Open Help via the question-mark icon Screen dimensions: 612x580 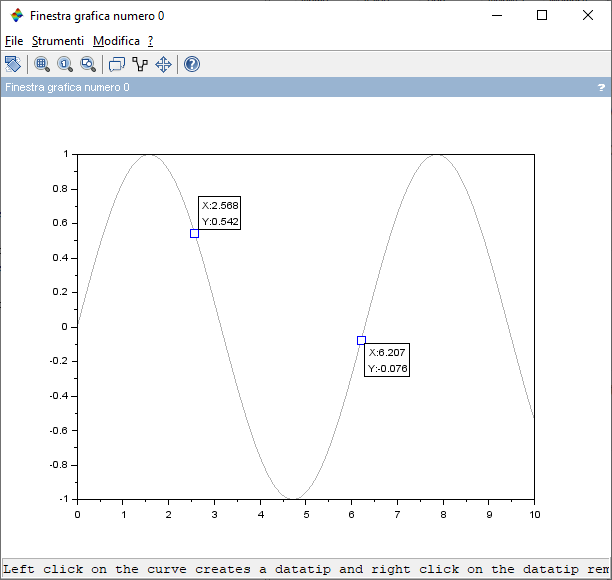click(192, 64)
